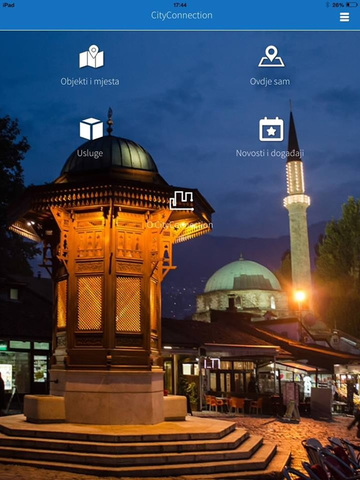
Task: Tap the location pin icon for Ovdje sam
Action: [271, 56]
